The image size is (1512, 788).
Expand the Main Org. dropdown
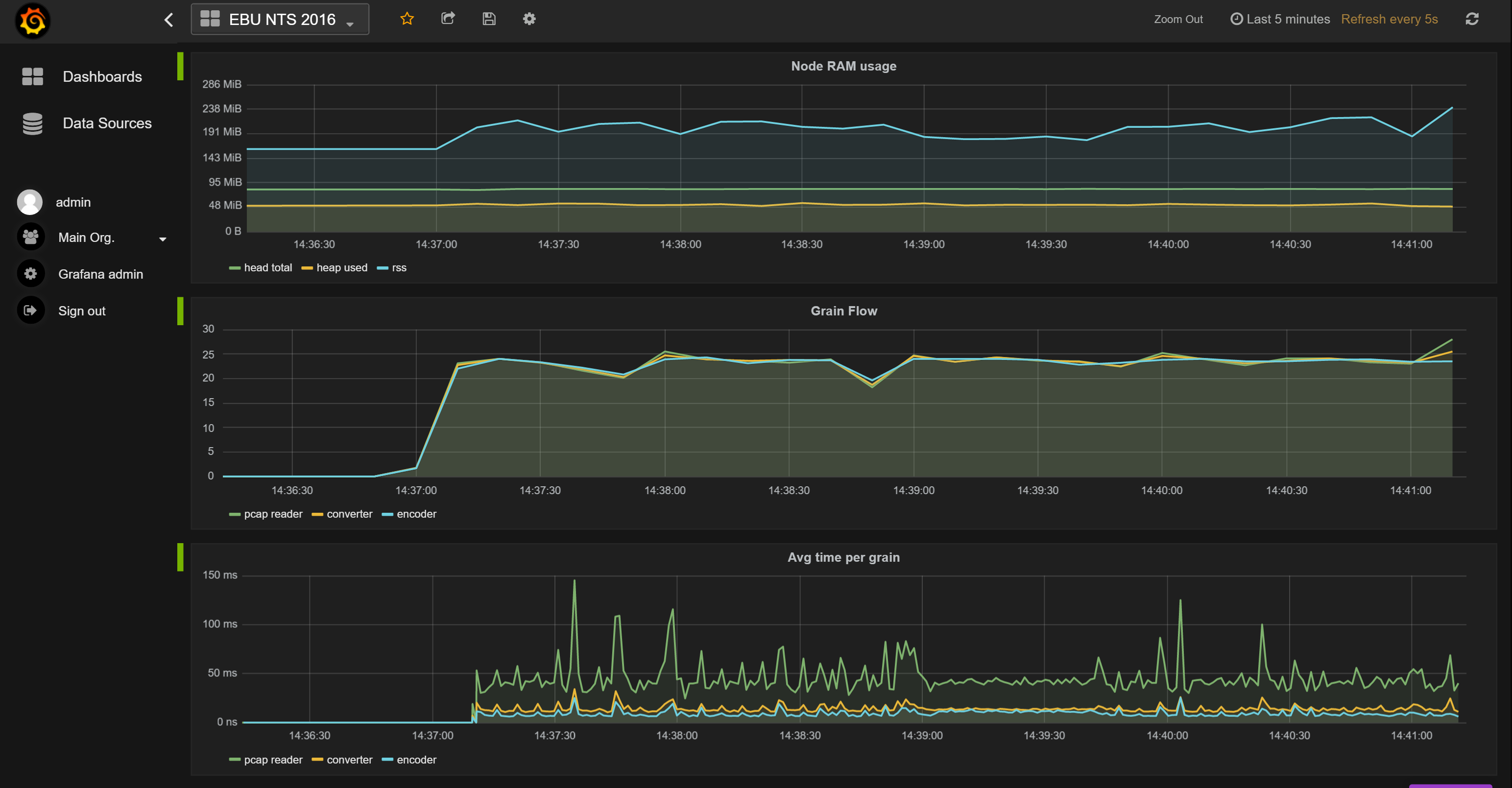(x=163, y=239)
